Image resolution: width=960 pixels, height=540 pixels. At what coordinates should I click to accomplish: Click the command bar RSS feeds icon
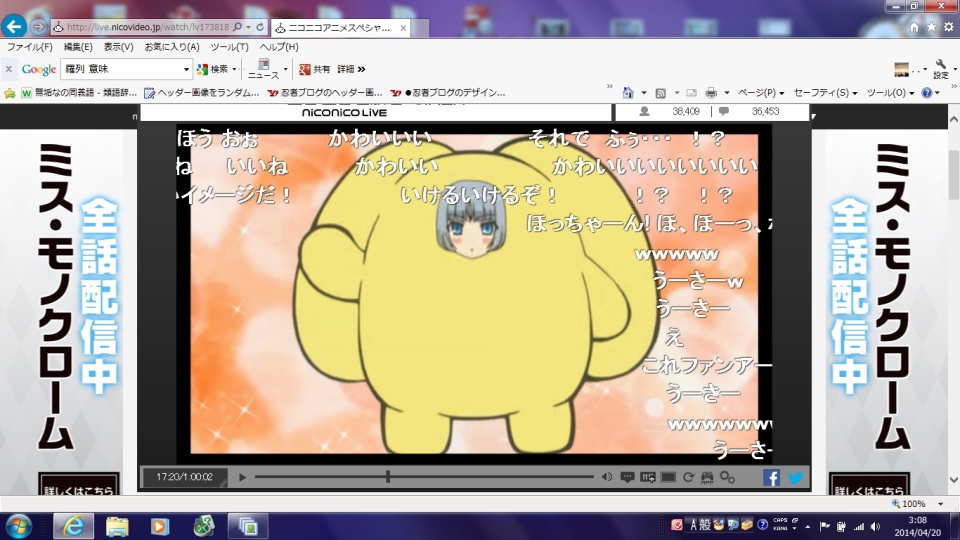660,93
